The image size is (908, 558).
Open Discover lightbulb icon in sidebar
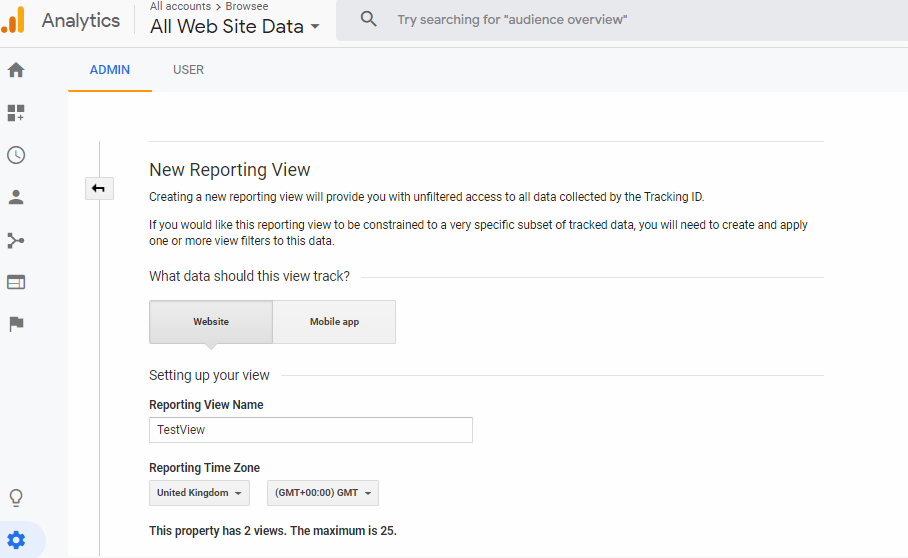[16, 498]
